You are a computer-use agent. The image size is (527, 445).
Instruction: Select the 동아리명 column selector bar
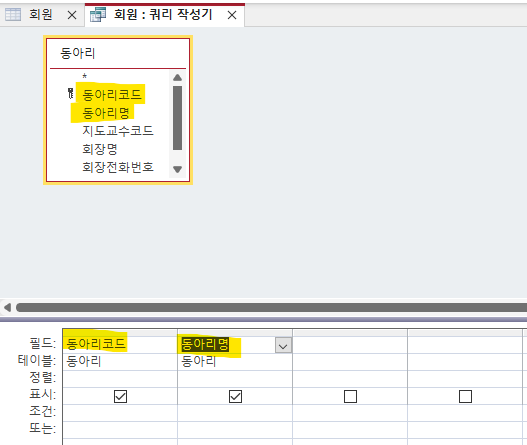tap(235, 333)
